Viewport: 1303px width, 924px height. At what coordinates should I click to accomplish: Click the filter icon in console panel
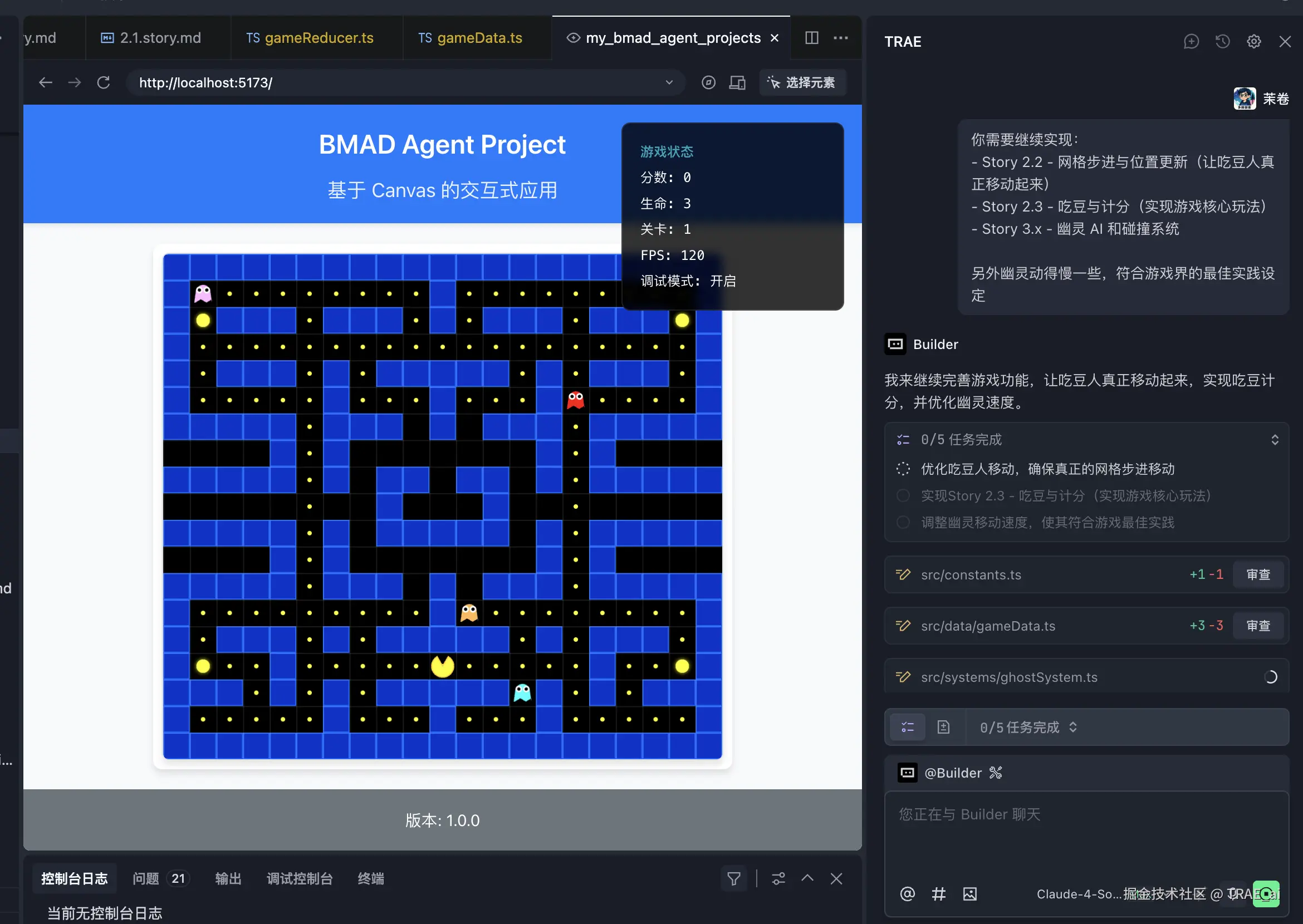tap(734, 878)
